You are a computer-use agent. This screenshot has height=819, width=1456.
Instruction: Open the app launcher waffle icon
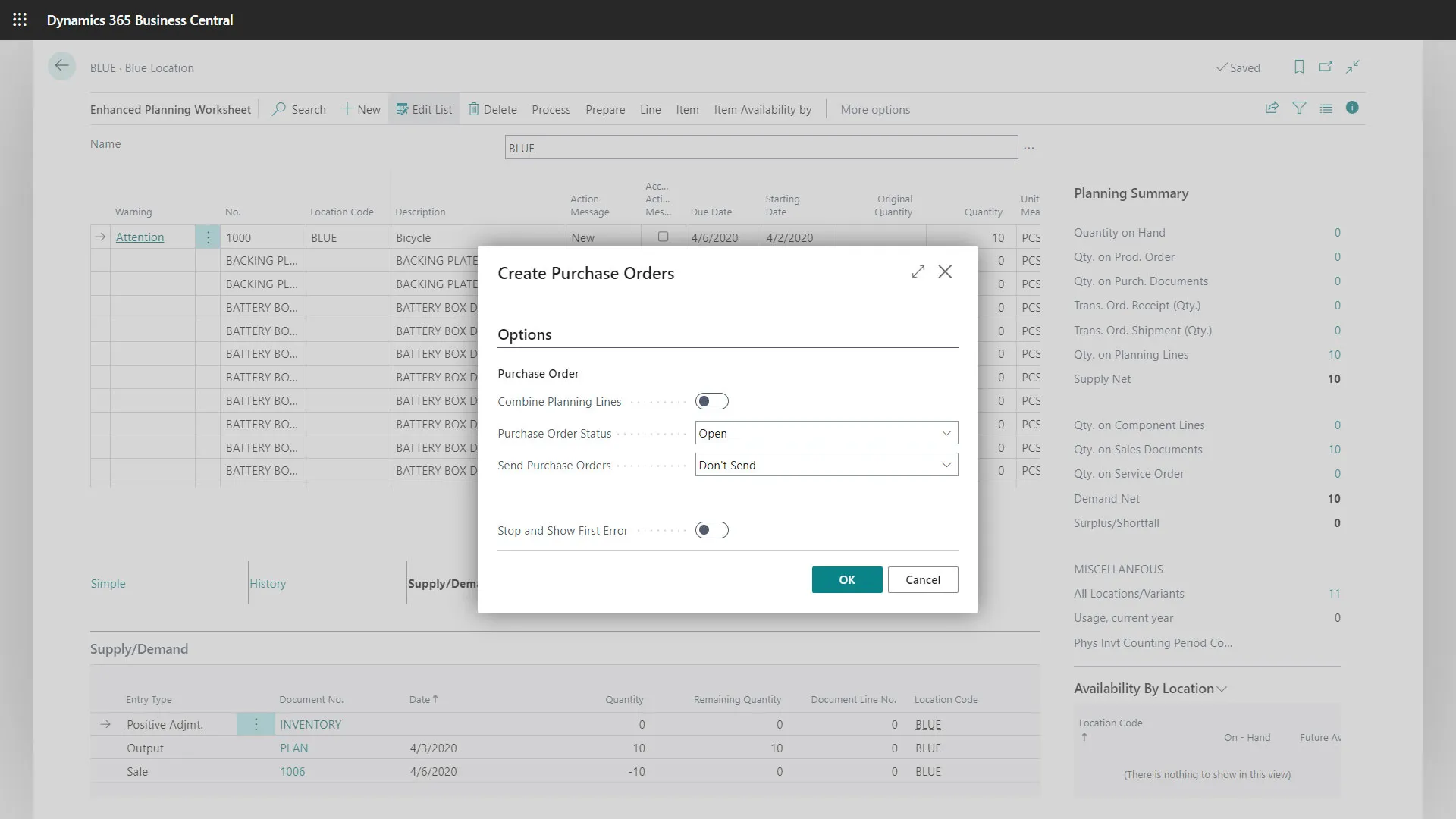[x=20, y=20]
